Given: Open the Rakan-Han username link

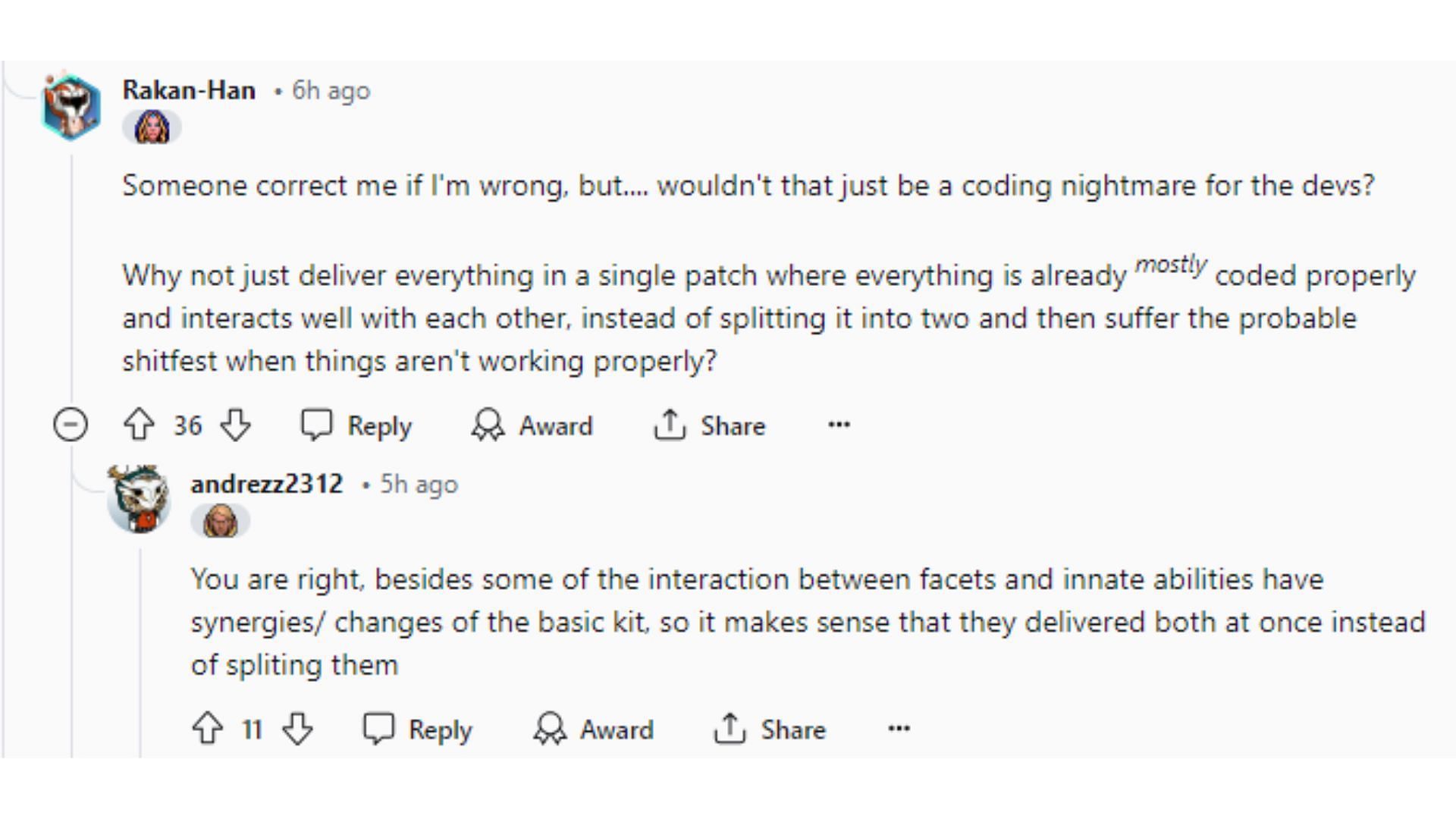Looking at the screenshot, I should click(189, 90).
